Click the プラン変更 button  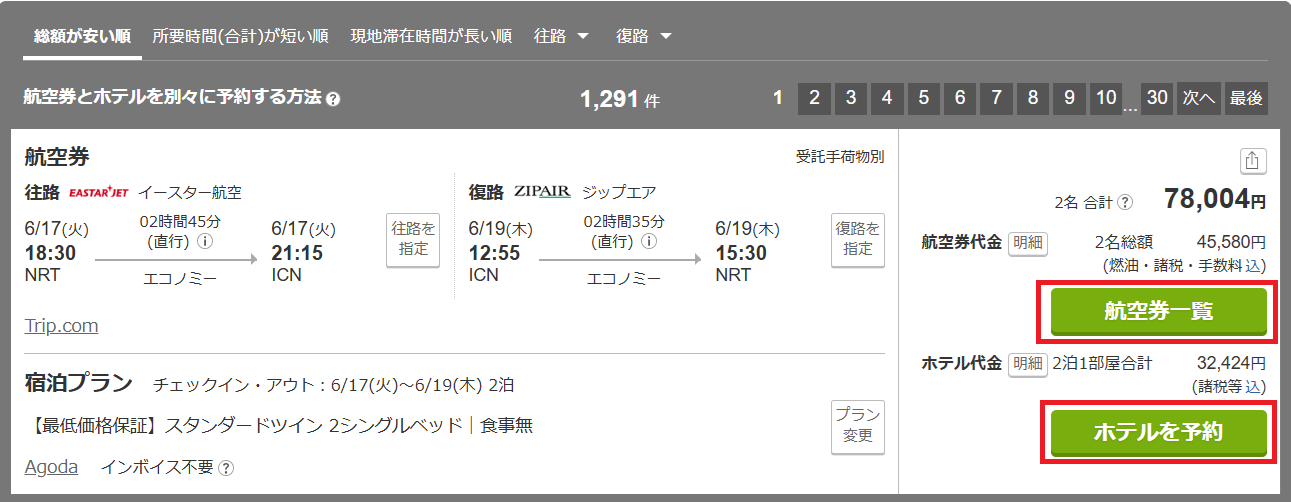coord(857,427)
